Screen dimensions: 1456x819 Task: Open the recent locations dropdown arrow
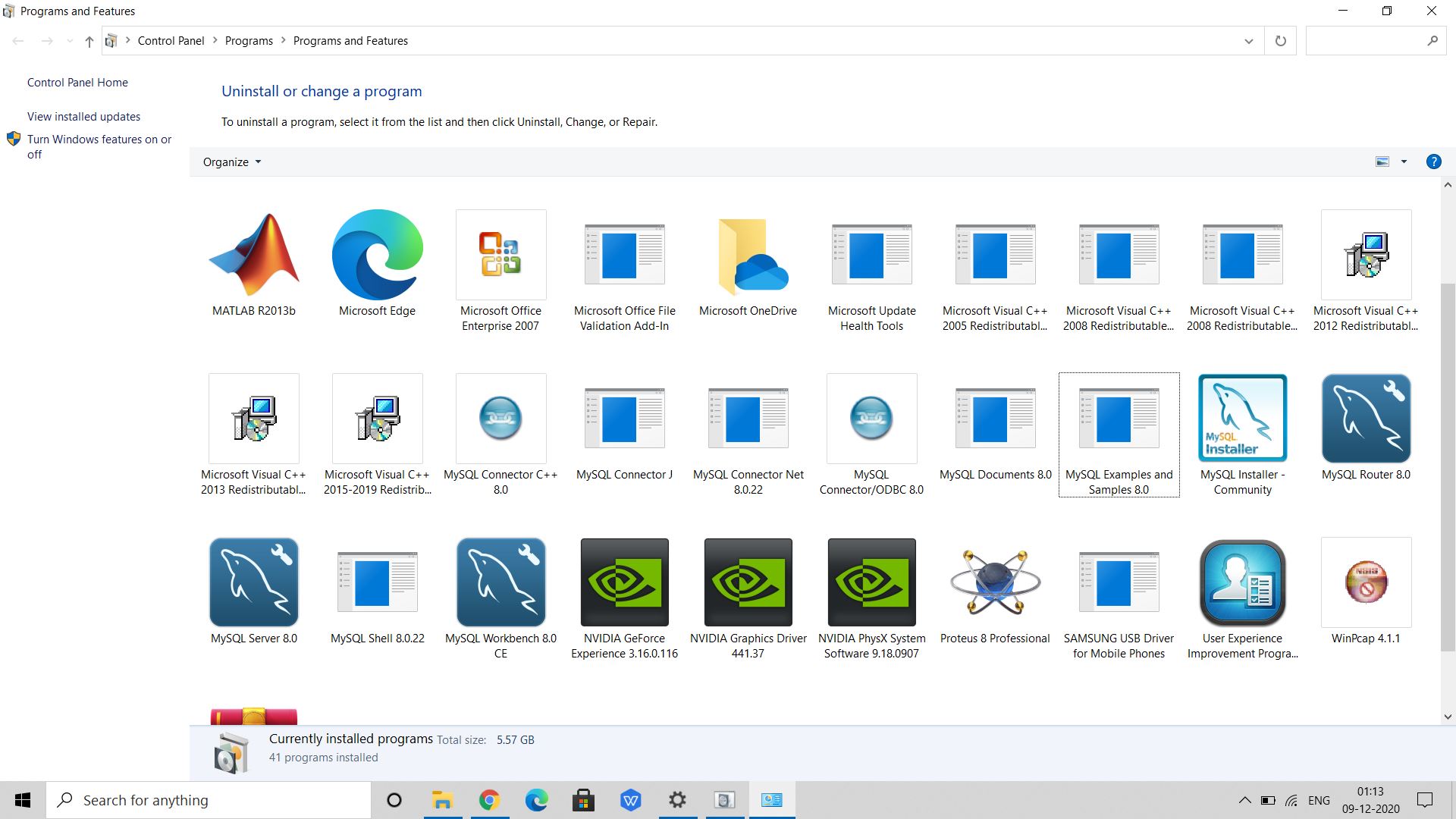(x=70, y=41)
